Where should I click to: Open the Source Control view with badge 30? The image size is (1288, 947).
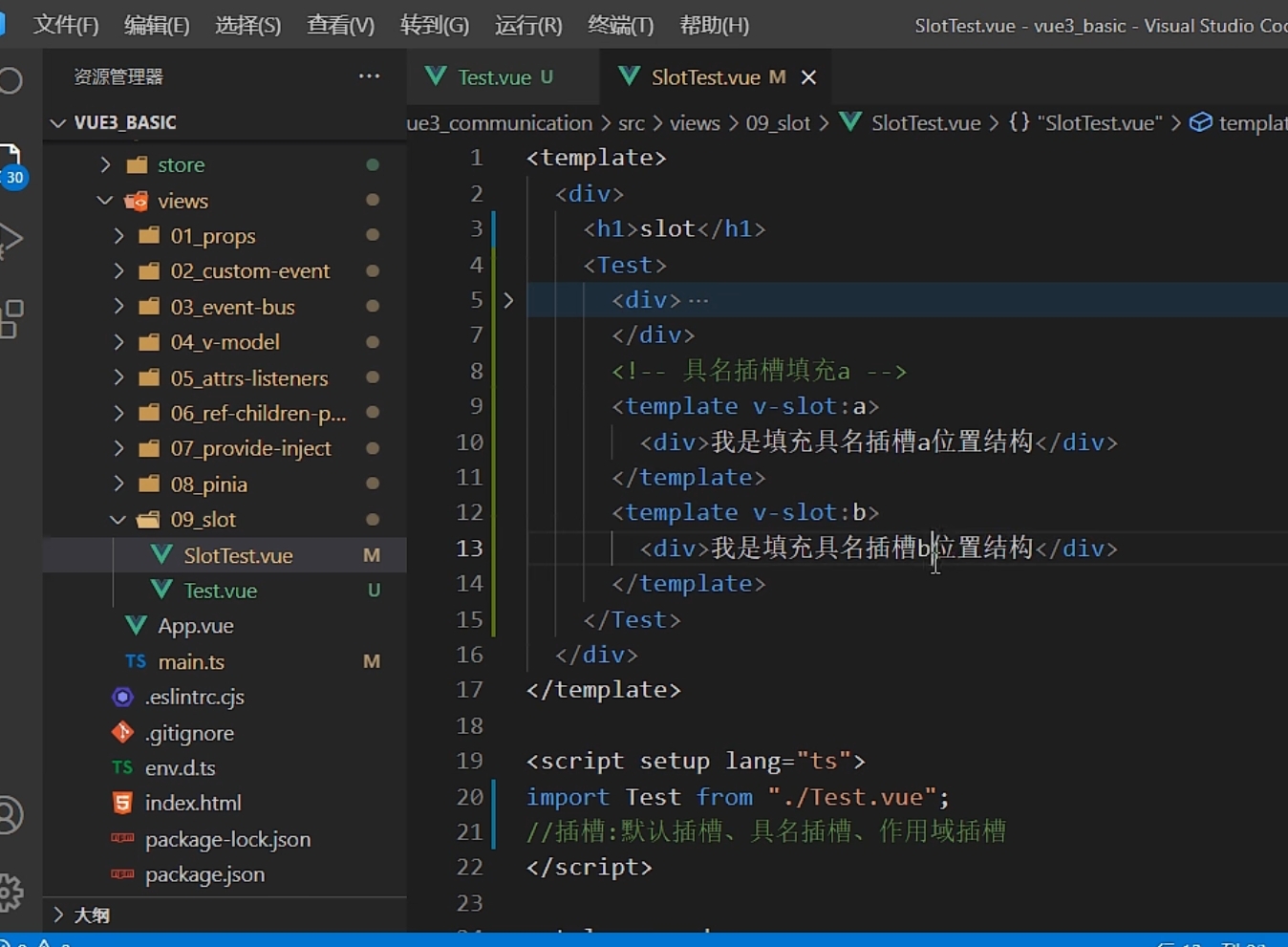[11, 164]
